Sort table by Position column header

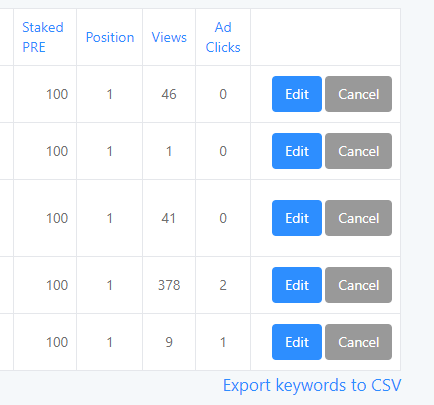point(110,37)
